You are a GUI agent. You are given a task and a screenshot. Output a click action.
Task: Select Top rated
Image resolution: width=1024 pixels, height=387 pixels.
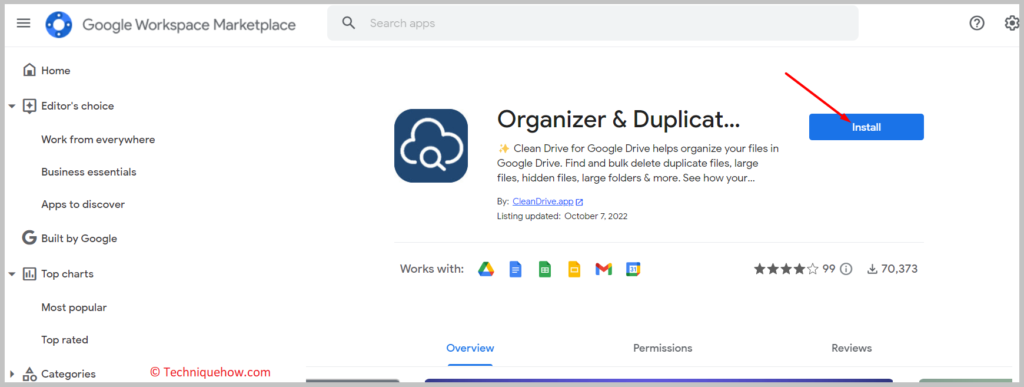click(x=65, y=340)
